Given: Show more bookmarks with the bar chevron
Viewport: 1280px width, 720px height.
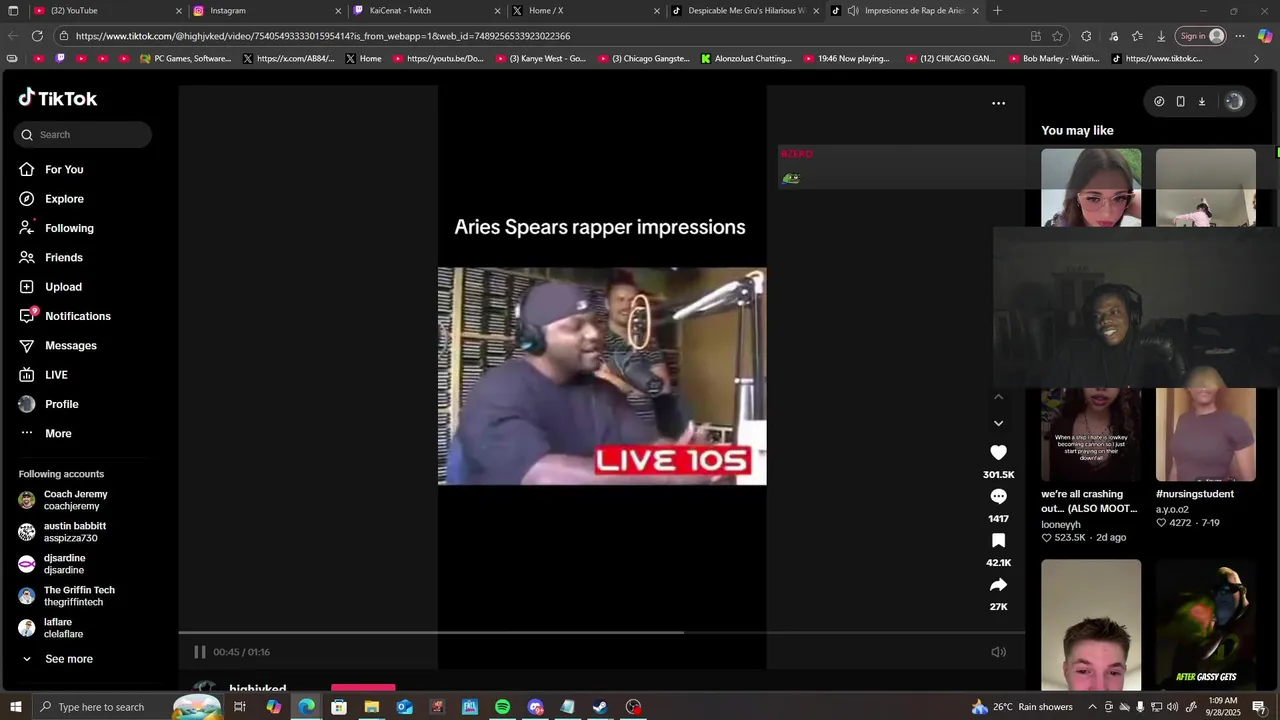Looking at the screenshot, I should [1257, 59].
